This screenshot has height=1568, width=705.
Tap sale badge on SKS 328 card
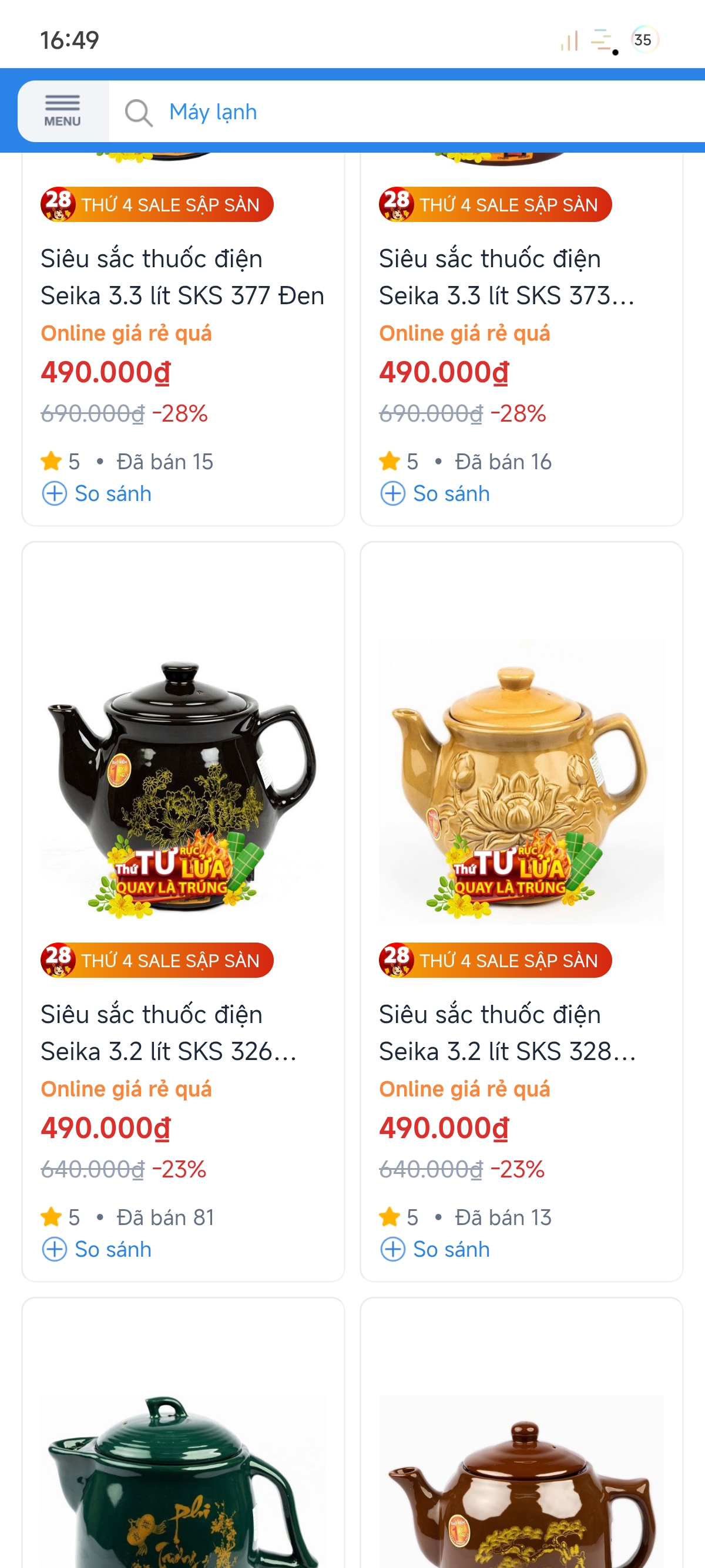496,960
